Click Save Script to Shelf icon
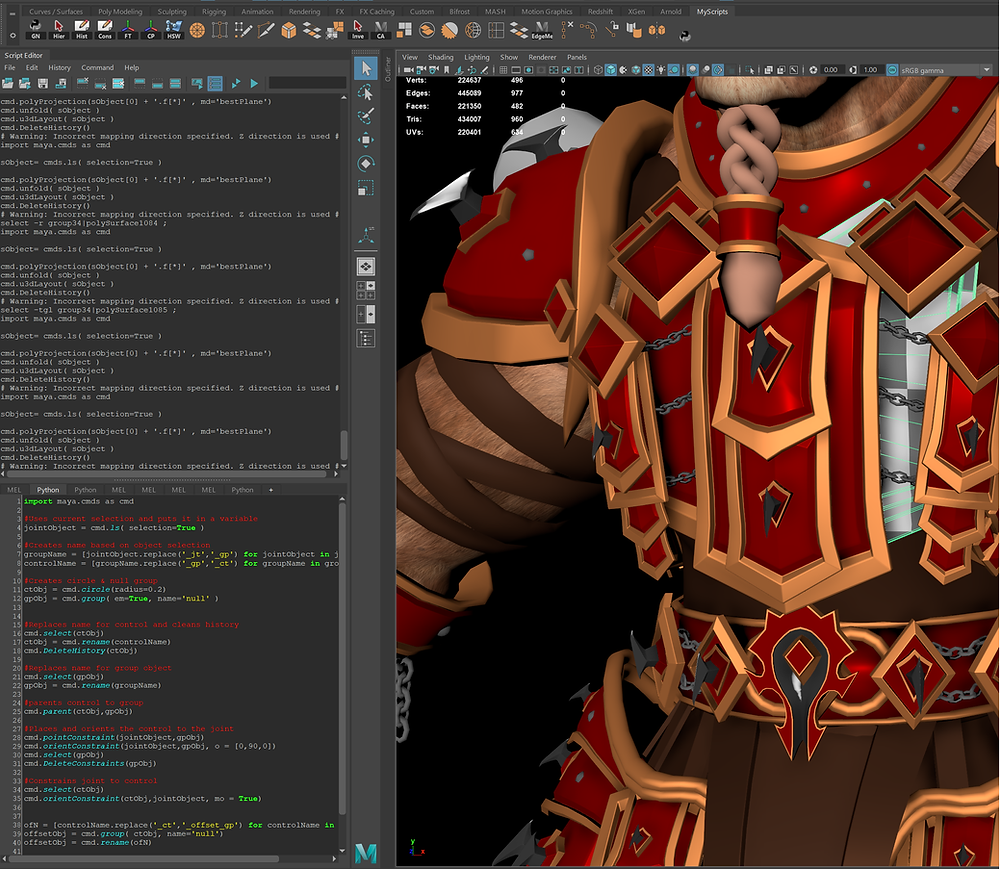 (x=61, y=83)
